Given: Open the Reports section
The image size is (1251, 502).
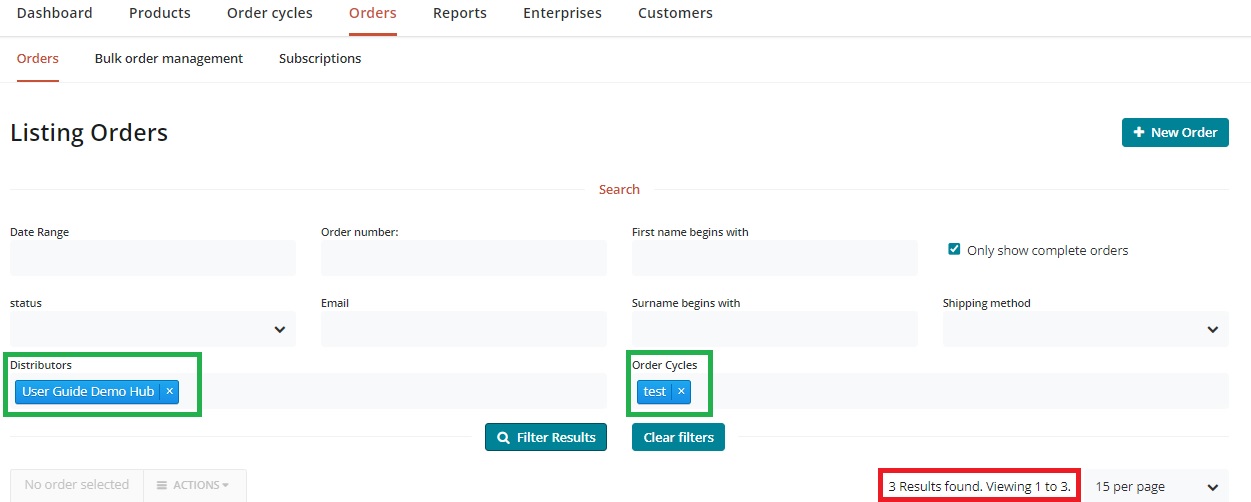Looking at the screenshot, I should (460, 14).
